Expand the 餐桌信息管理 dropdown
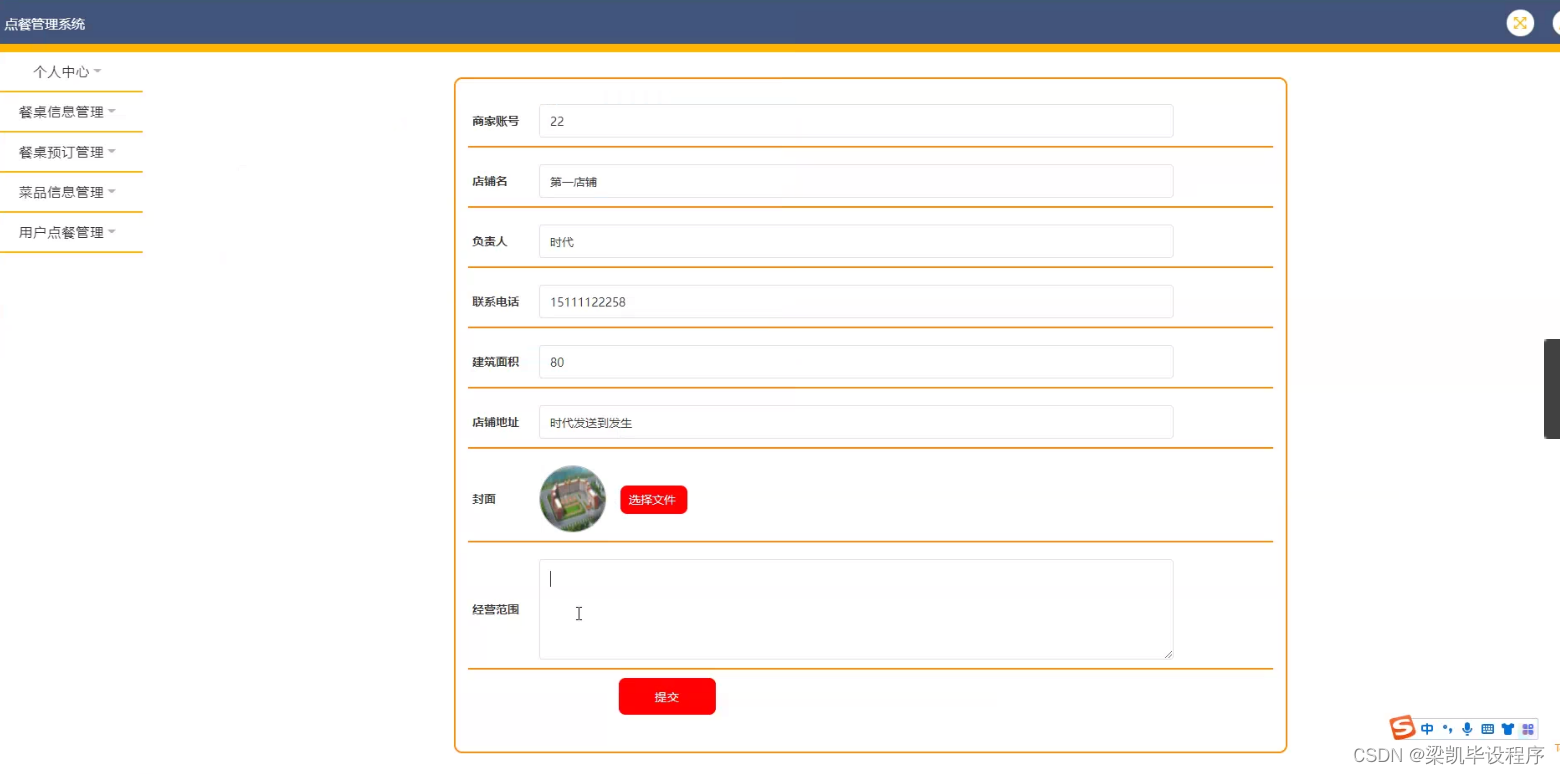 [x=60, y=111]
